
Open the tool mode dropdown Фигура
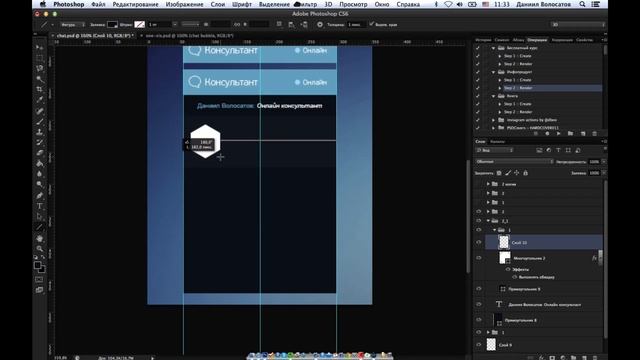point(72,24)
